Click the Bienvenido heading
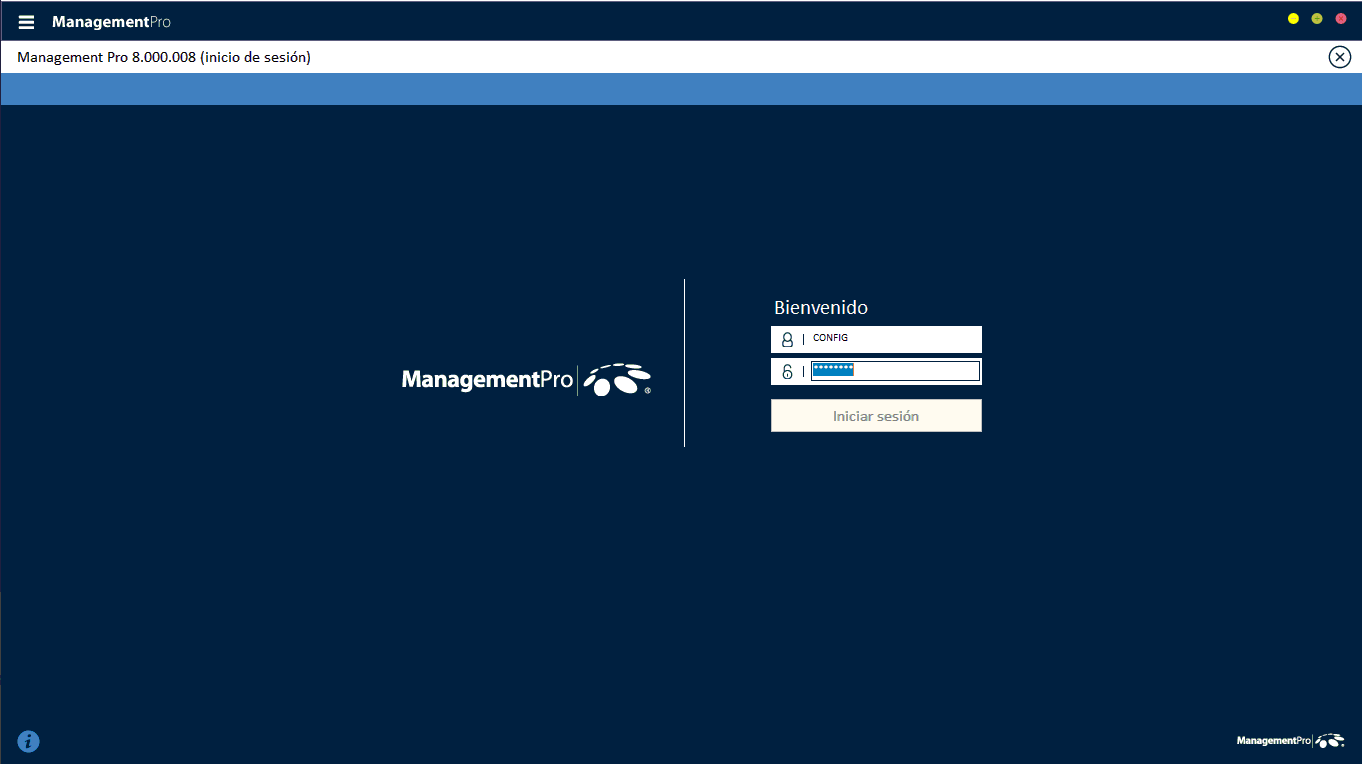The image size is (1362, 764). tap(821, 308)
